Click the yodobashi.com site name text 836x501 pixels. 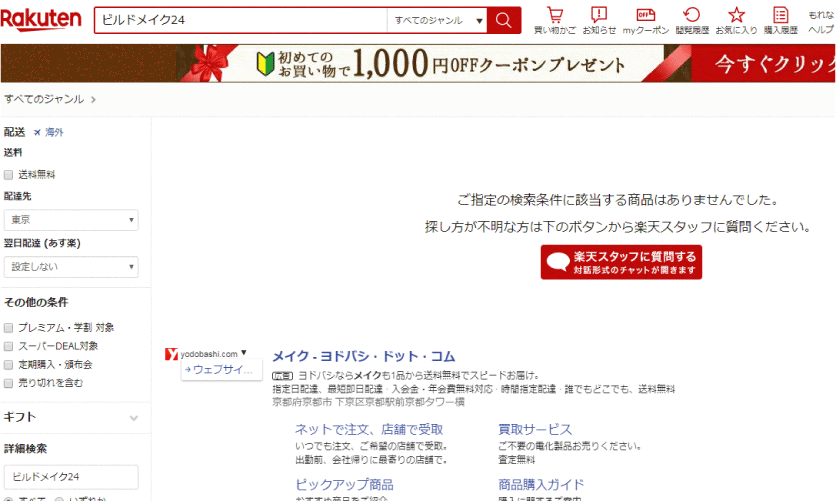point(209,354)
